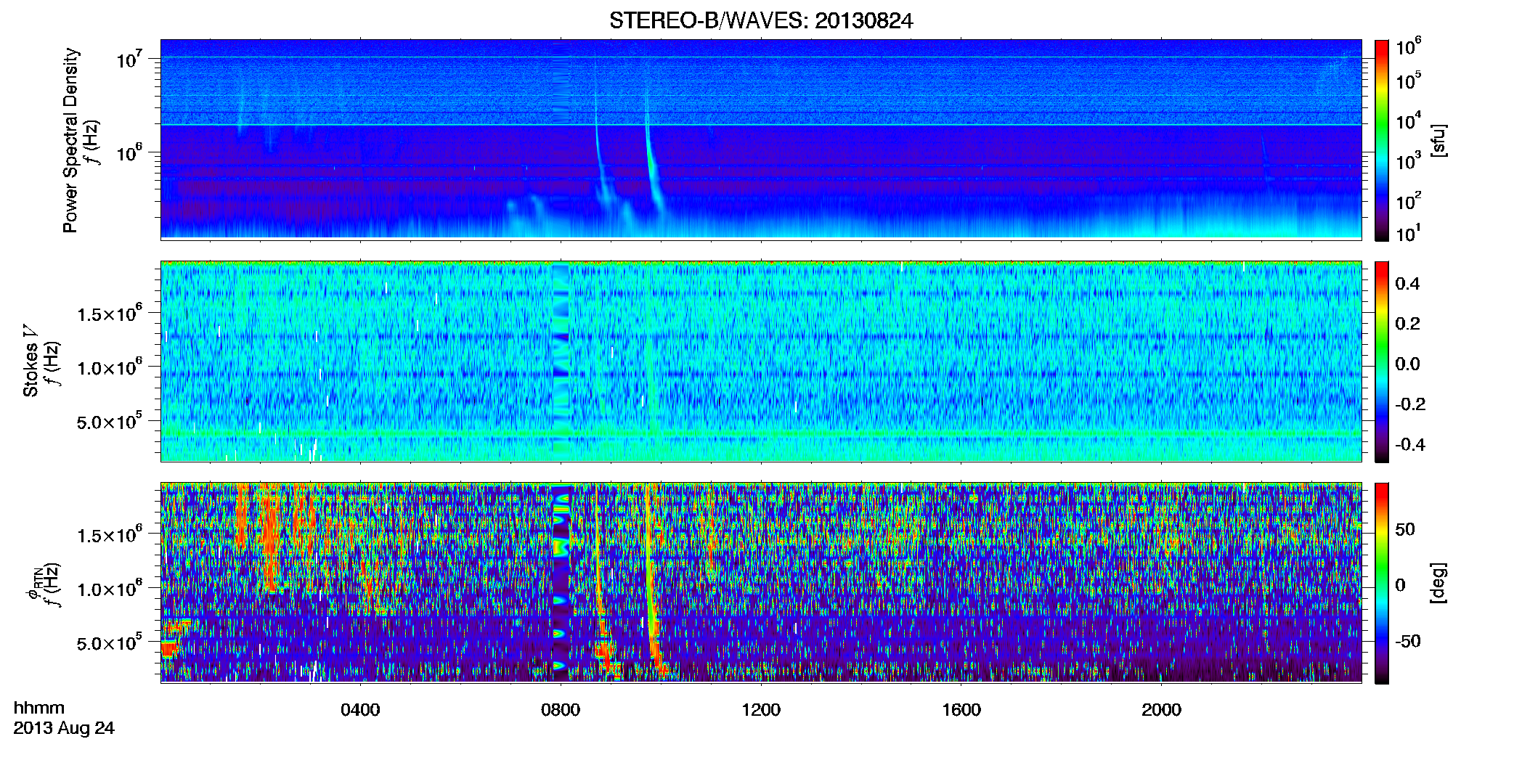Click the '0400' time tick label
This screenshot has width=1522, height=784.
click(x=360, y=709)
